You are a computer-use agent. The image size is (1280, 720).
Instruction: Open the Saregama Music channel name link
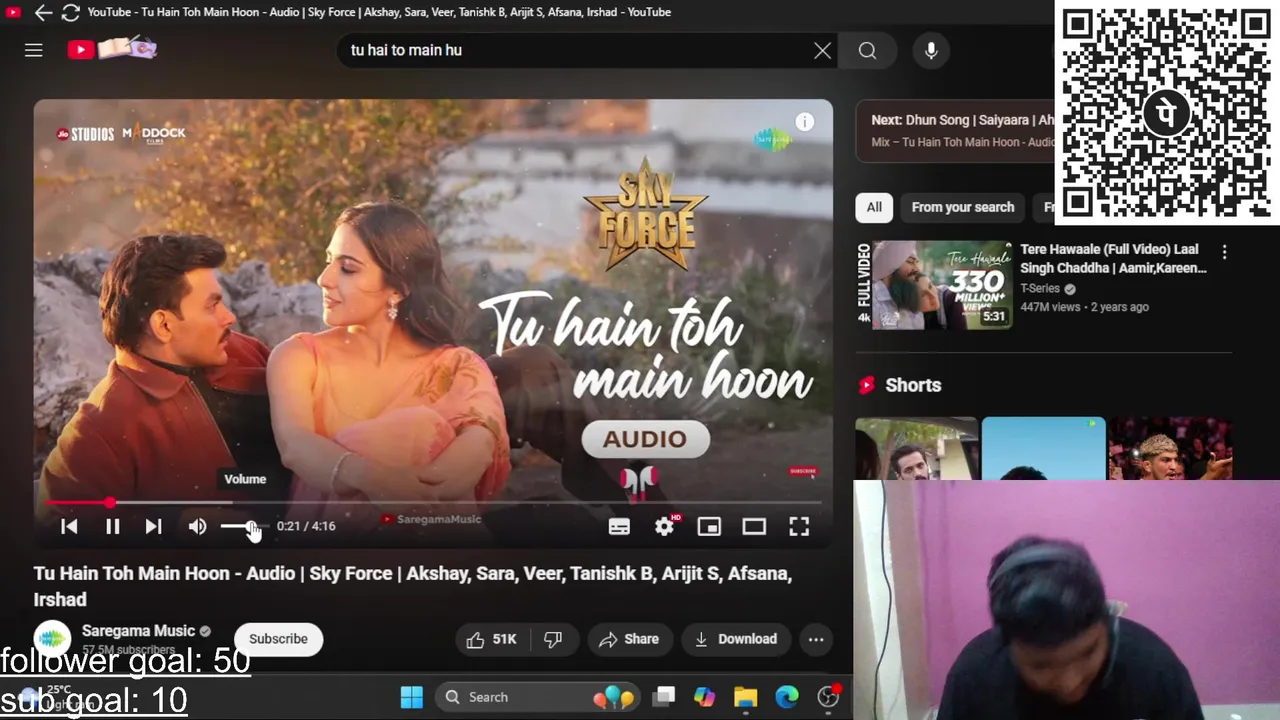(138, 631)
